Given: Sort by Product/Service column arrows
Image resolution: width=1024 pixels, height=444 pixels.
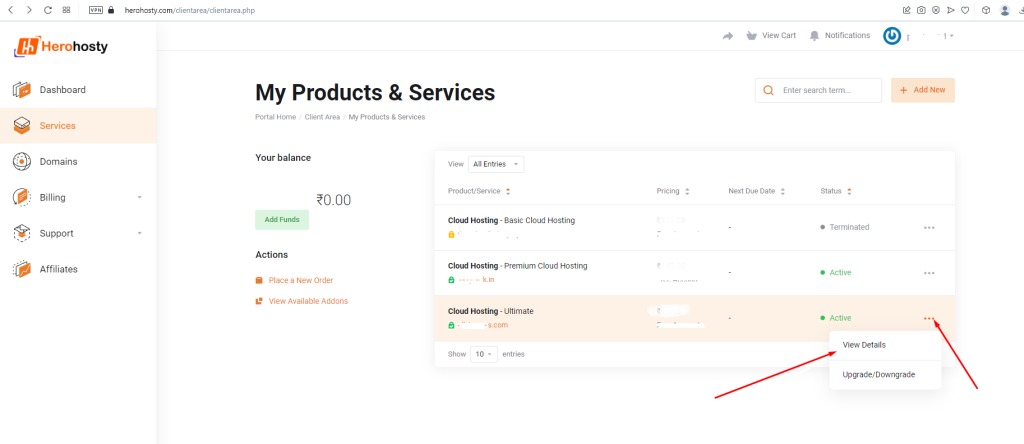Looking at the screenshot, I should point(508,191).
